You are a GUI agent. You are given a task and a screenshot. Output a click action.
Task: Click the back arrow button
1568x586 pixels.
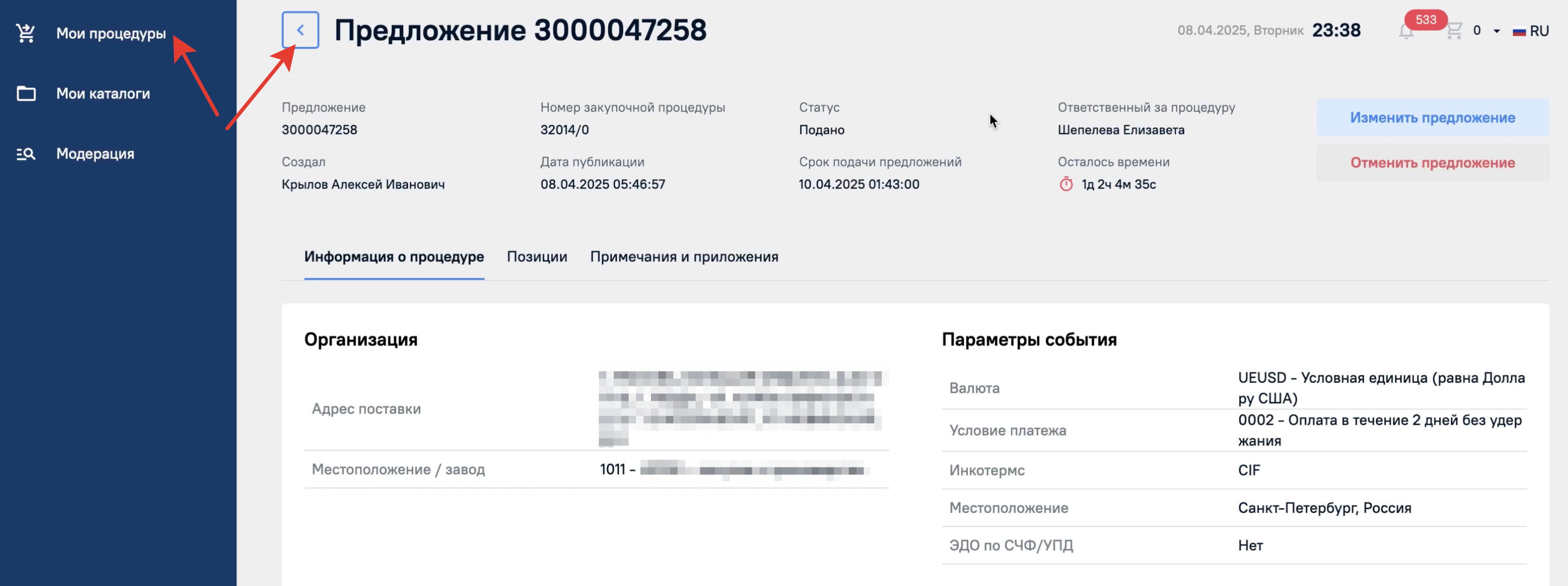click(300, 30)
